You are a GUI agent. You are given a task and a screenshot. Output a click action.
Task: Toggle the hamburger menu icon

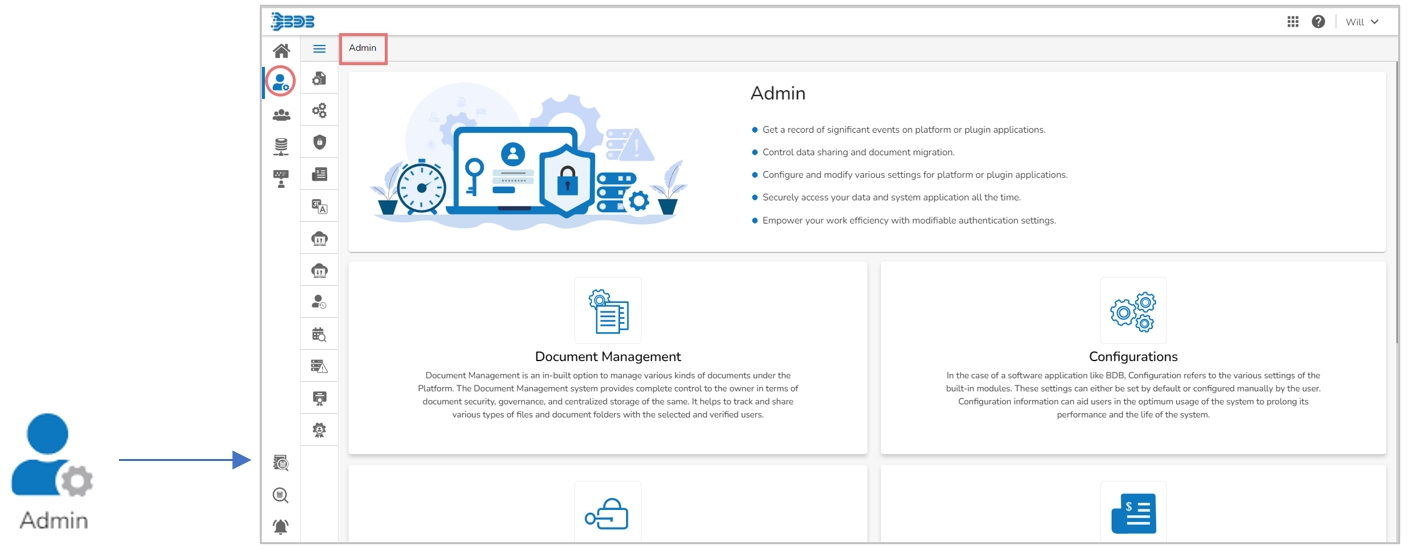point(319,49)
